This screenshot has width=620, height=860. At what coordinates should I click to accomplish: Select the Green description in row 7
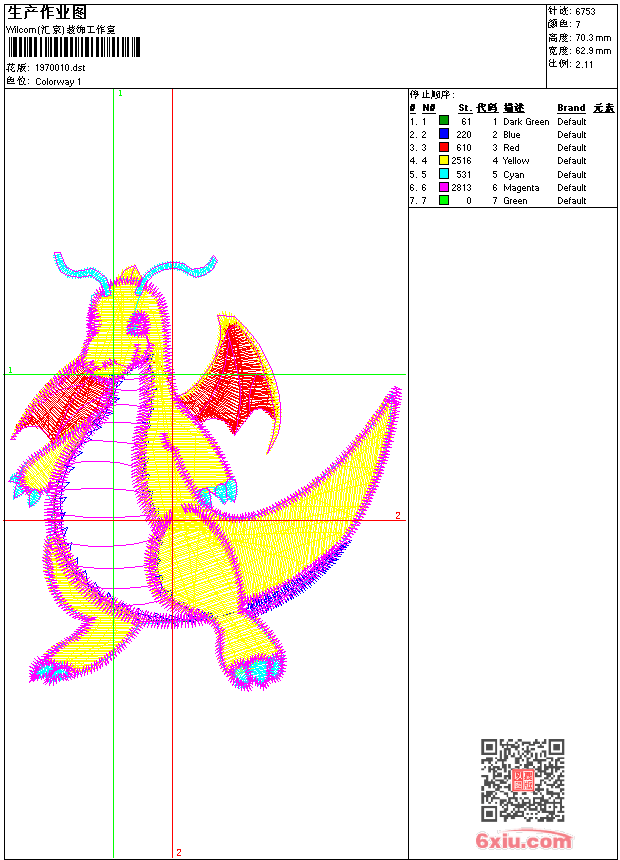pos(515,201)
